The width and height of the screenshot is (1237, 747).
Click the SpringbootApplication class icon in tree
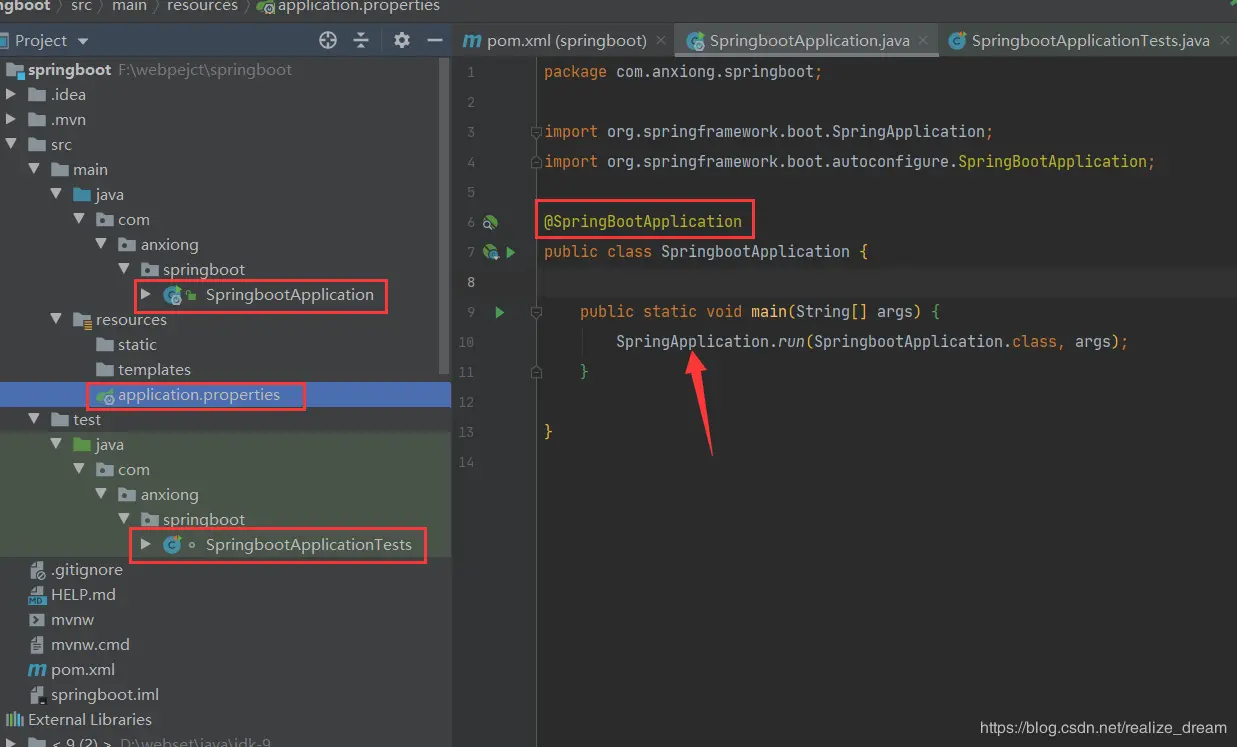coord(173,295)
